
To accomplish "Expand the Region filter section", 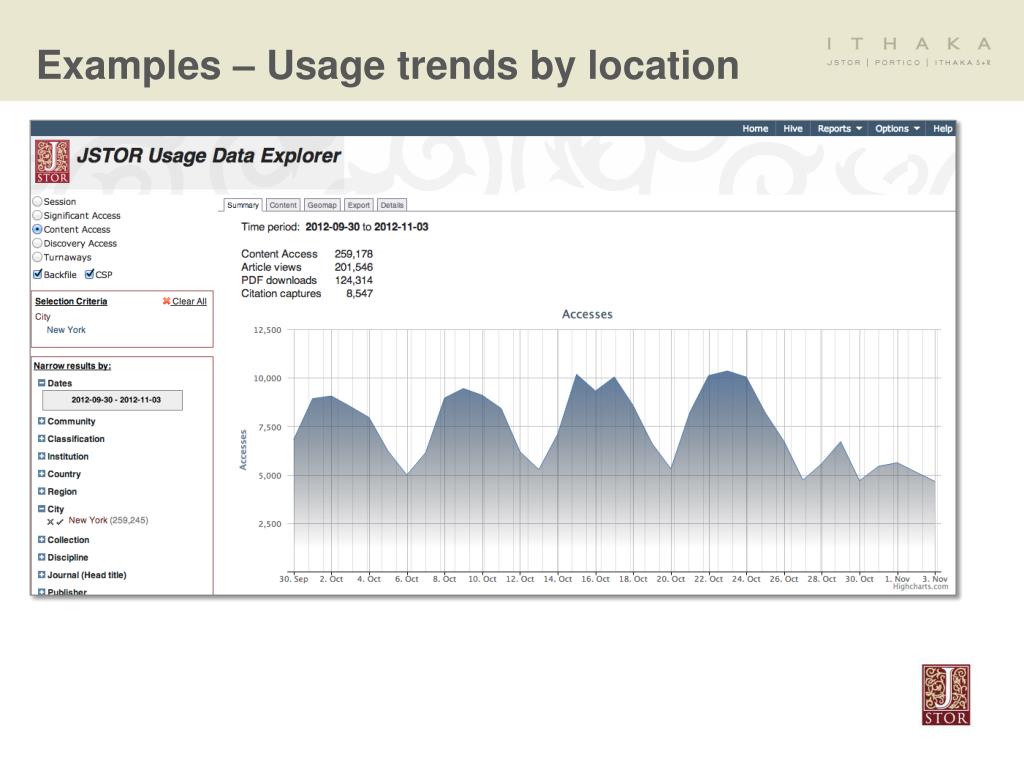I will point(42,492).
